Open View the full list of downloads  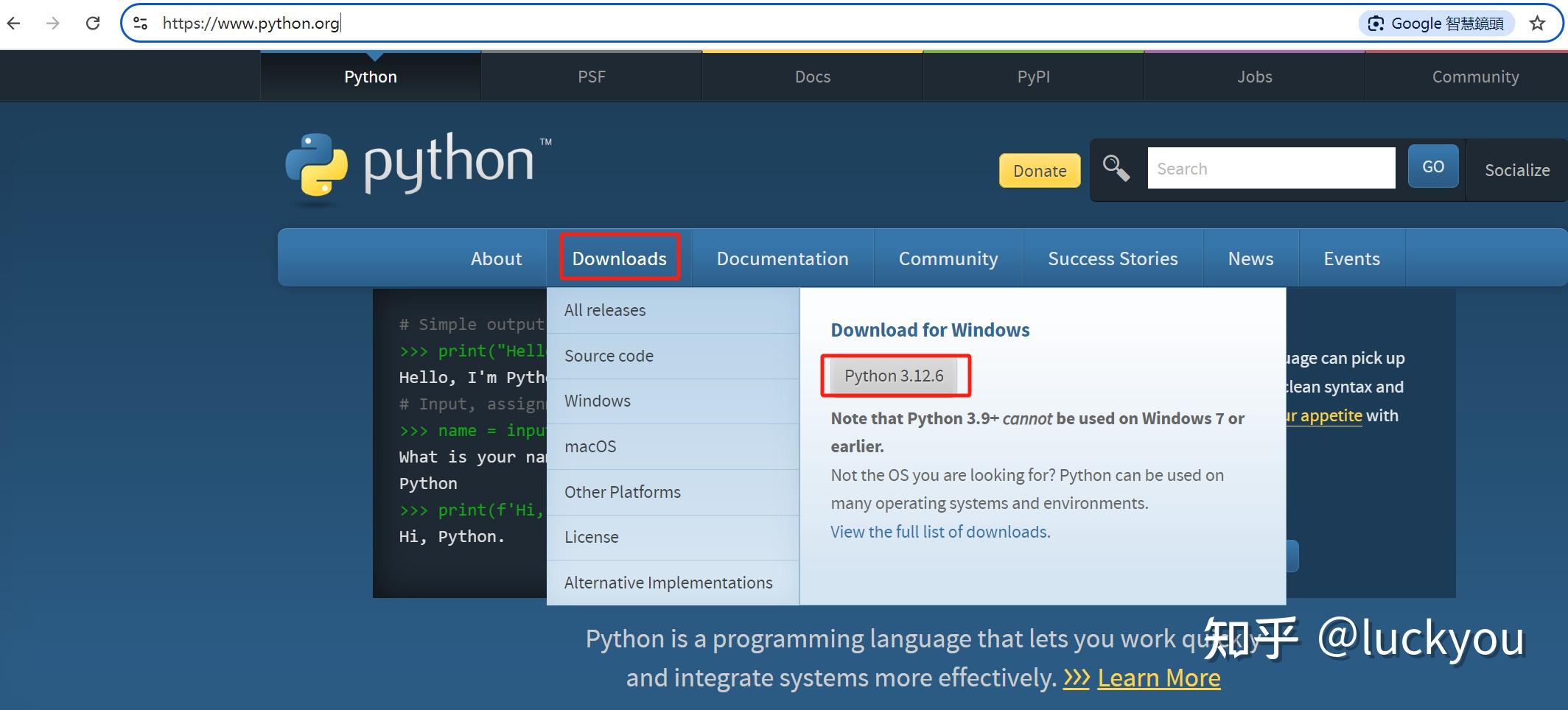[939, 532]
